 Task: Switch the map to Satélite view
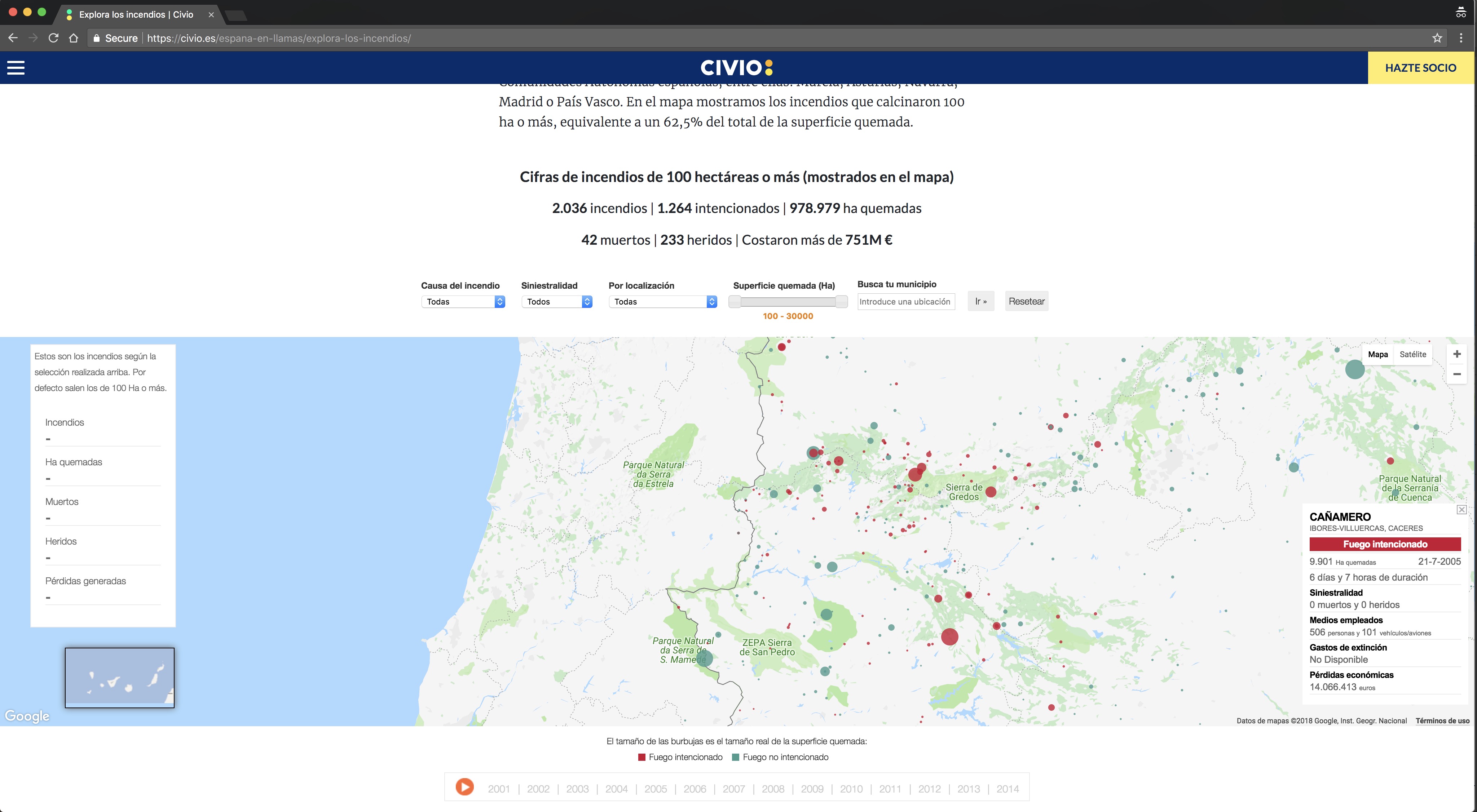(x=1412, y=354)
